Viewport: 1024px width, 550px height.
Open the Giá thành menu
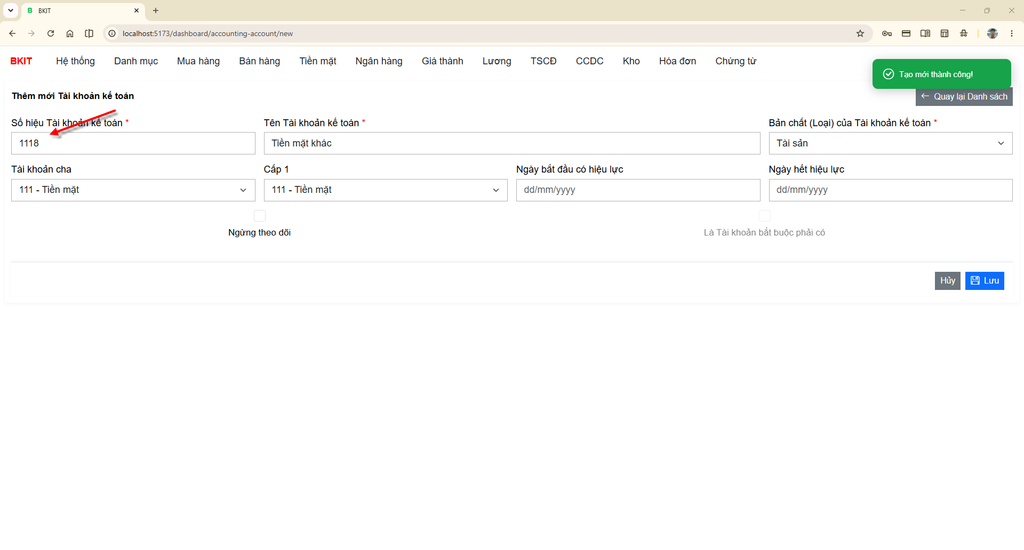point(442,61)
